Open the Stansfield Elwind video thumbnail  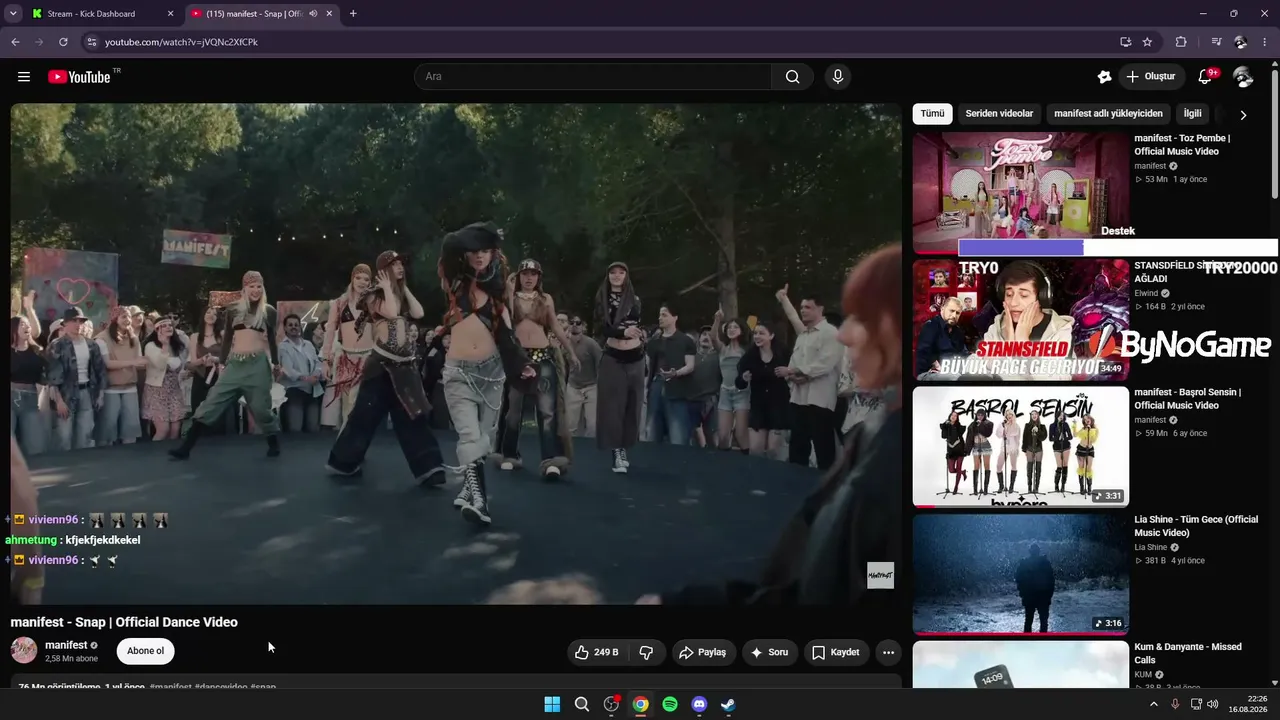coord(1020,320)
